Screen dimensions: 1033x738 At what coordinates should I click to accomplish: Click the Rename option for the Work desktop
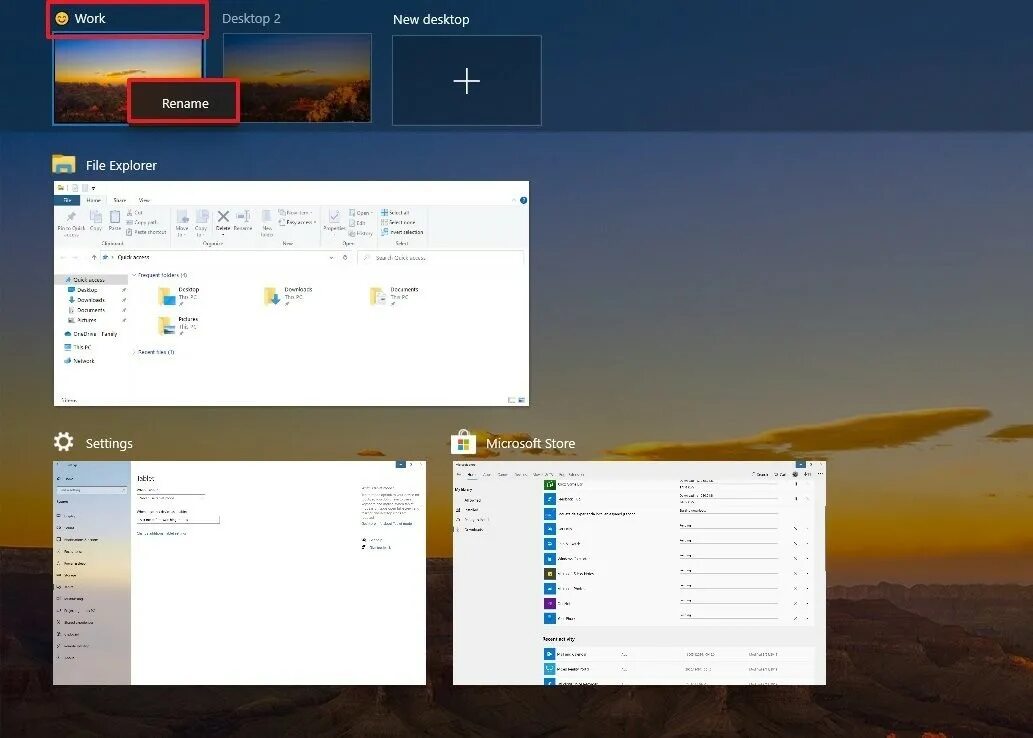(x=184, y=102)
